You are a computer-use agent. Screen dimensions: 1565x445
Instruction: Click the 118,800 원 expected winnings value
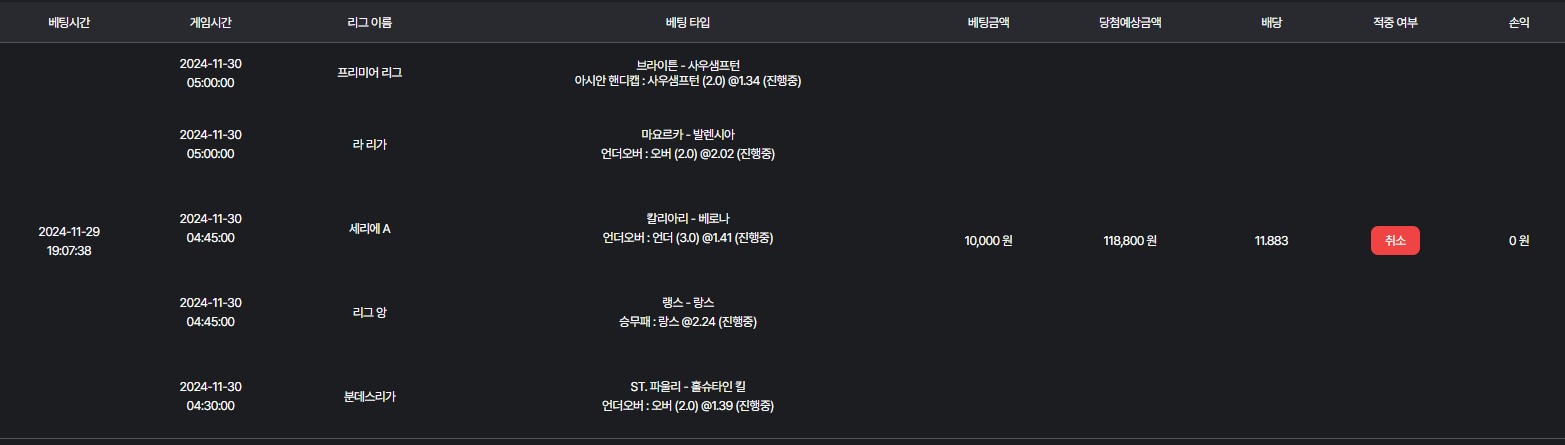(1129, 241)
